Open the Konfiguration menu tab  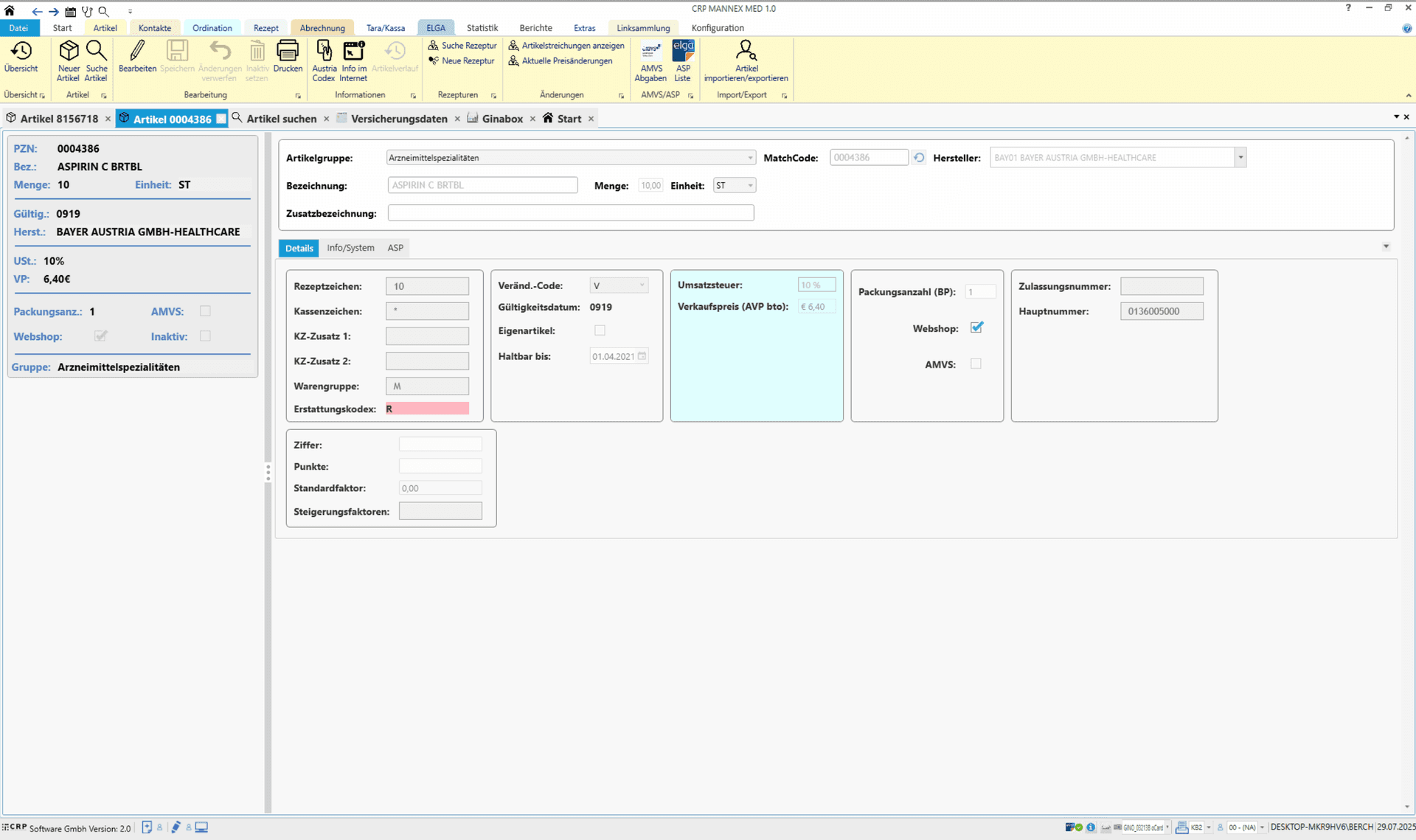pyautogui.click(x=718, y=28)
